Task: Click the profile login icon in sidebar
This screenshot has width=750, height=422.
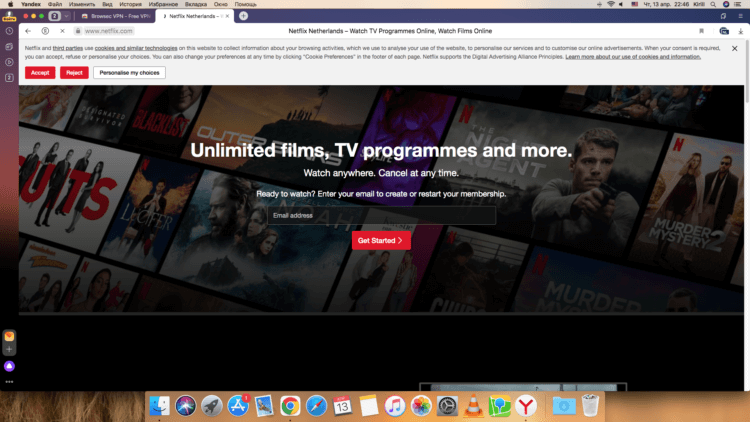Action: click(9, 17)
